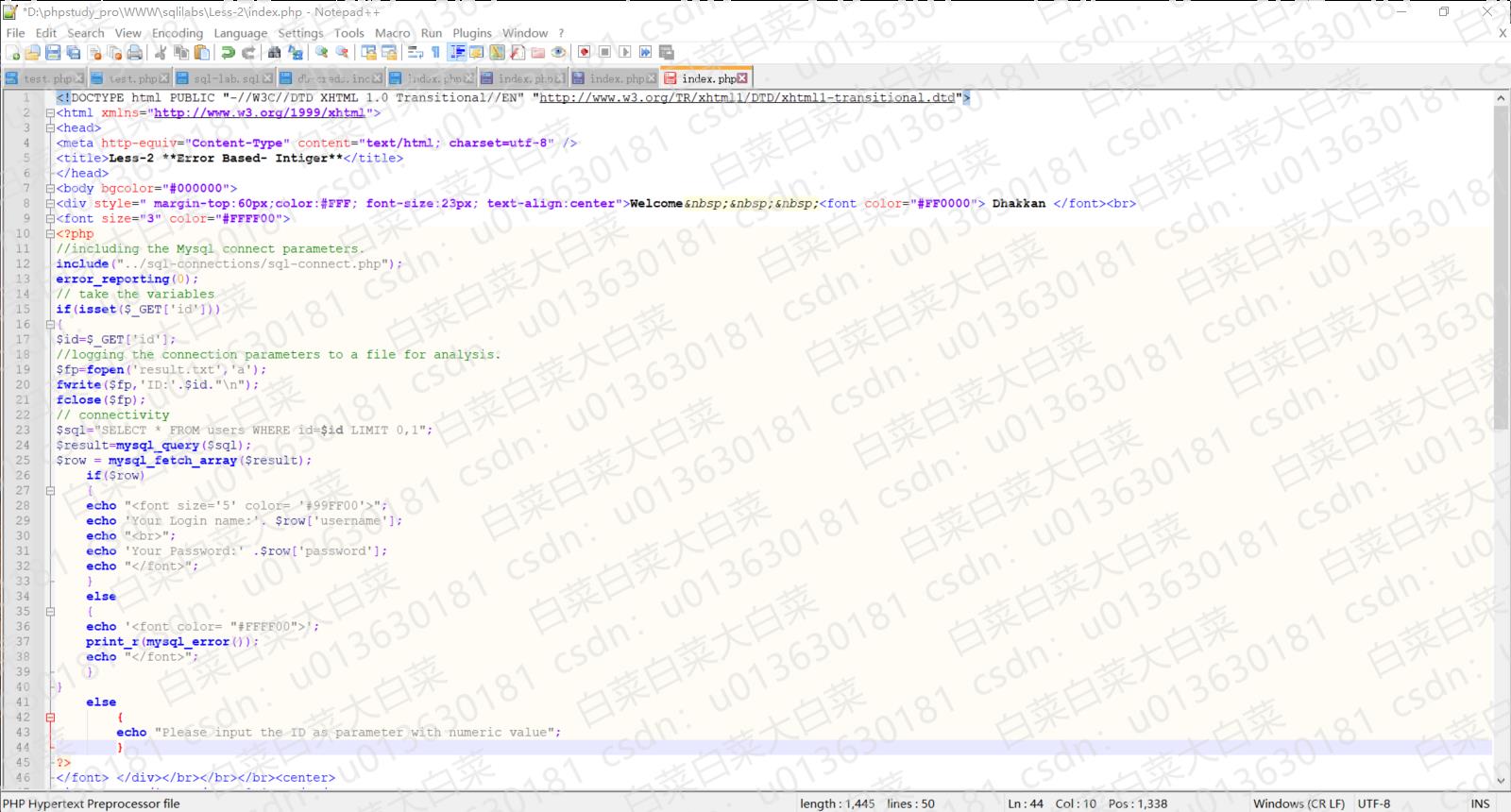Close the db-creds.inc tab

pos(378,78)
